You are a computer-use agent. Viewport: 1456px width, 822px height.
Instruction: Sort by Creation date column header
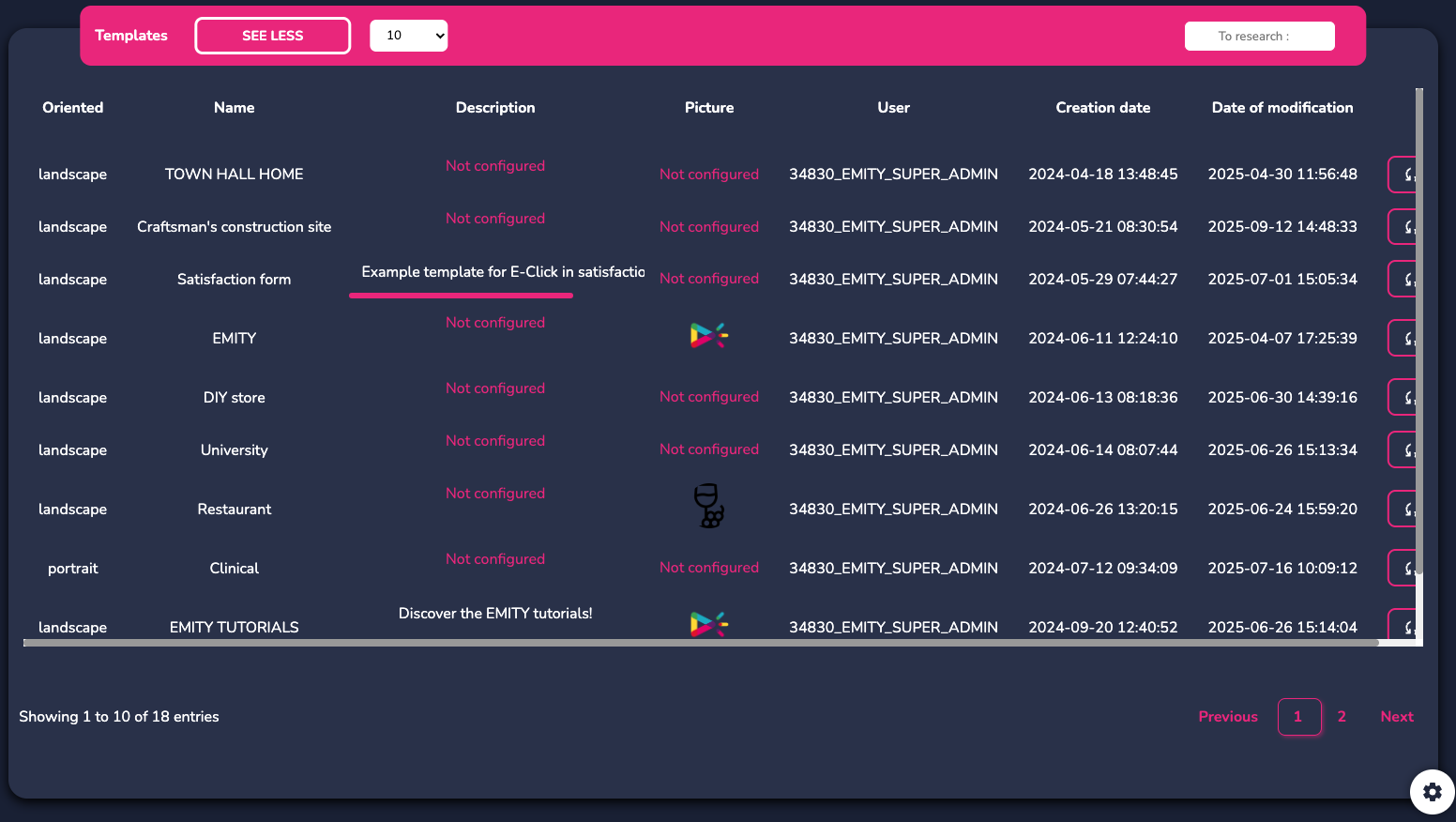pos(1102,108)
